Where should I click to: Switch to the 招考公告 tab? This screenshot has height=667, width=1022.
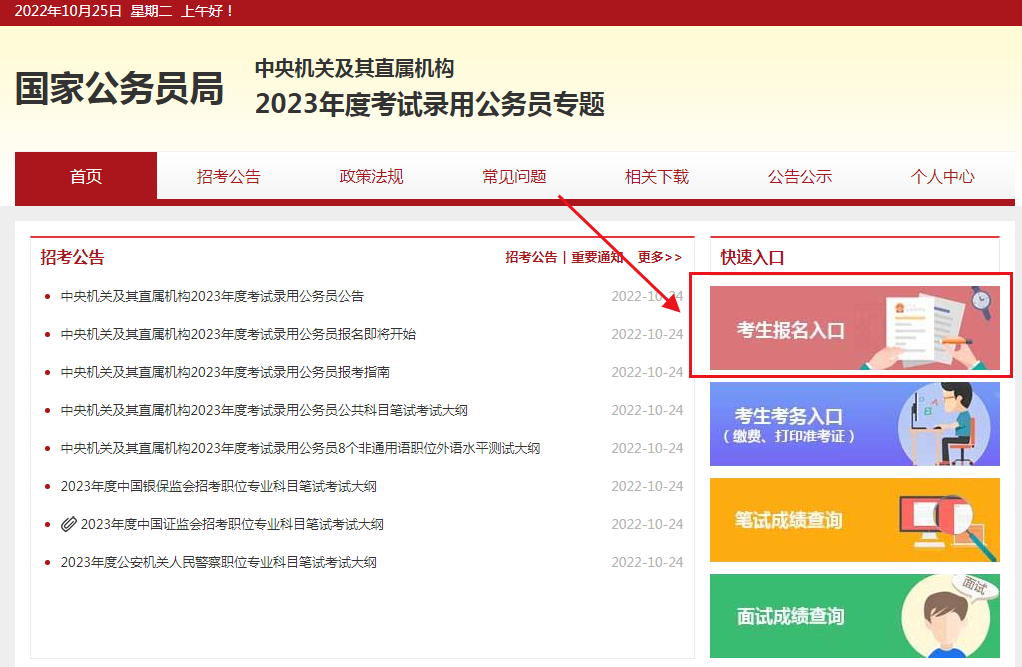[x=228, y=176]
